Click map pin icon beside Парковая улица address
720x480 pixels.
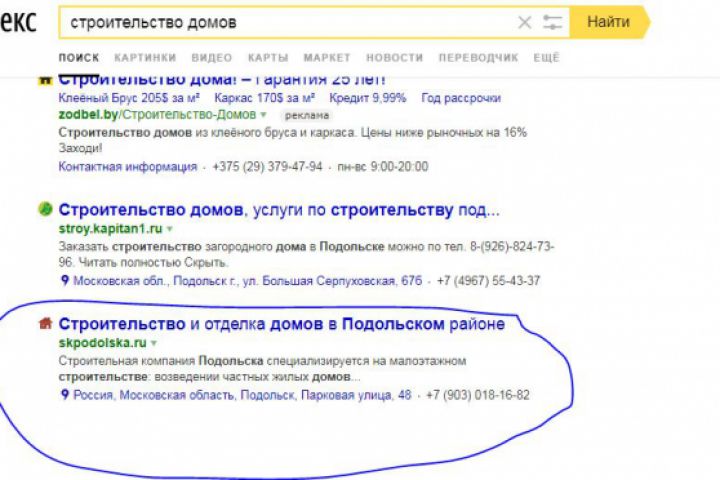(x=65, y=395)
